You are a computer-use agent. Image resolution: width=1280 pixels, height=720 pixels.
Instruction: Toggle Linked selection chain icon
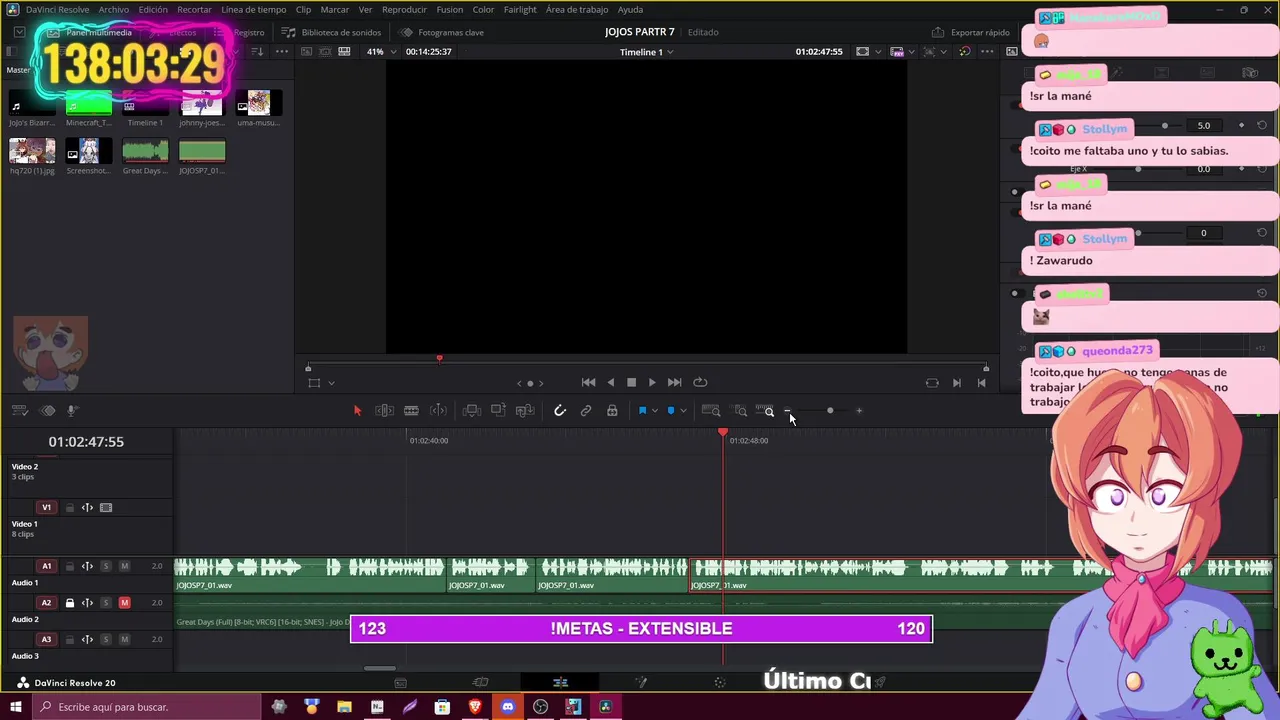coord(586,411)
